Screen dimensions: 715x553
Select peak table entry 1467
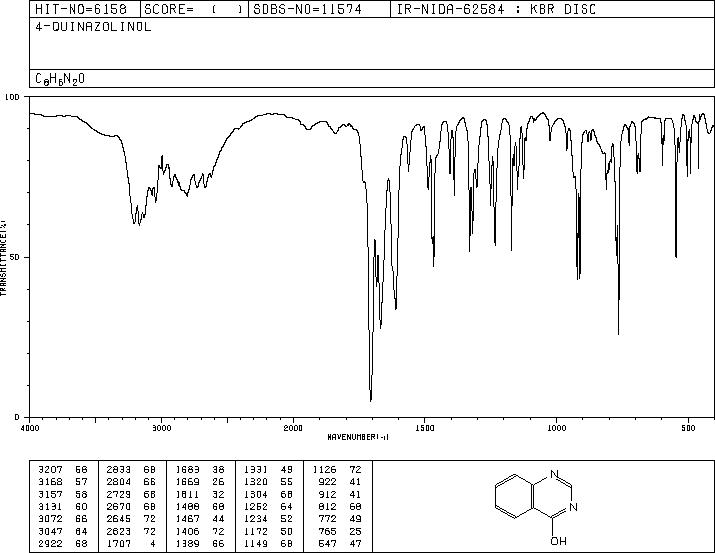200,519
